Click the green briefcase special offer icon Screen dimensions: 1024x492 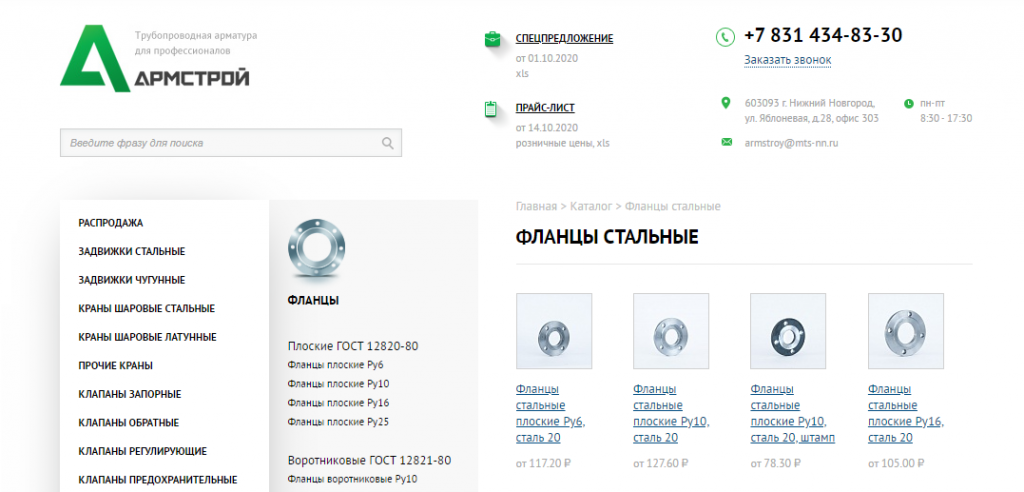tap(493, 39)
